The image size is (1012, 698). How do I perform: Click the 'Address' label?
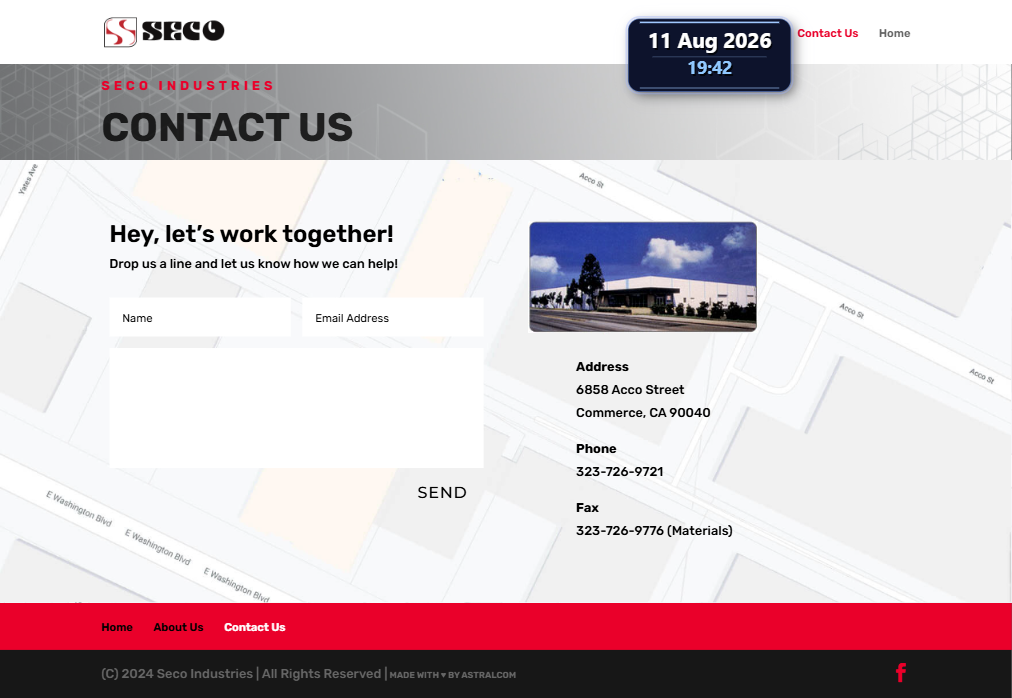[x=602, y=367]
